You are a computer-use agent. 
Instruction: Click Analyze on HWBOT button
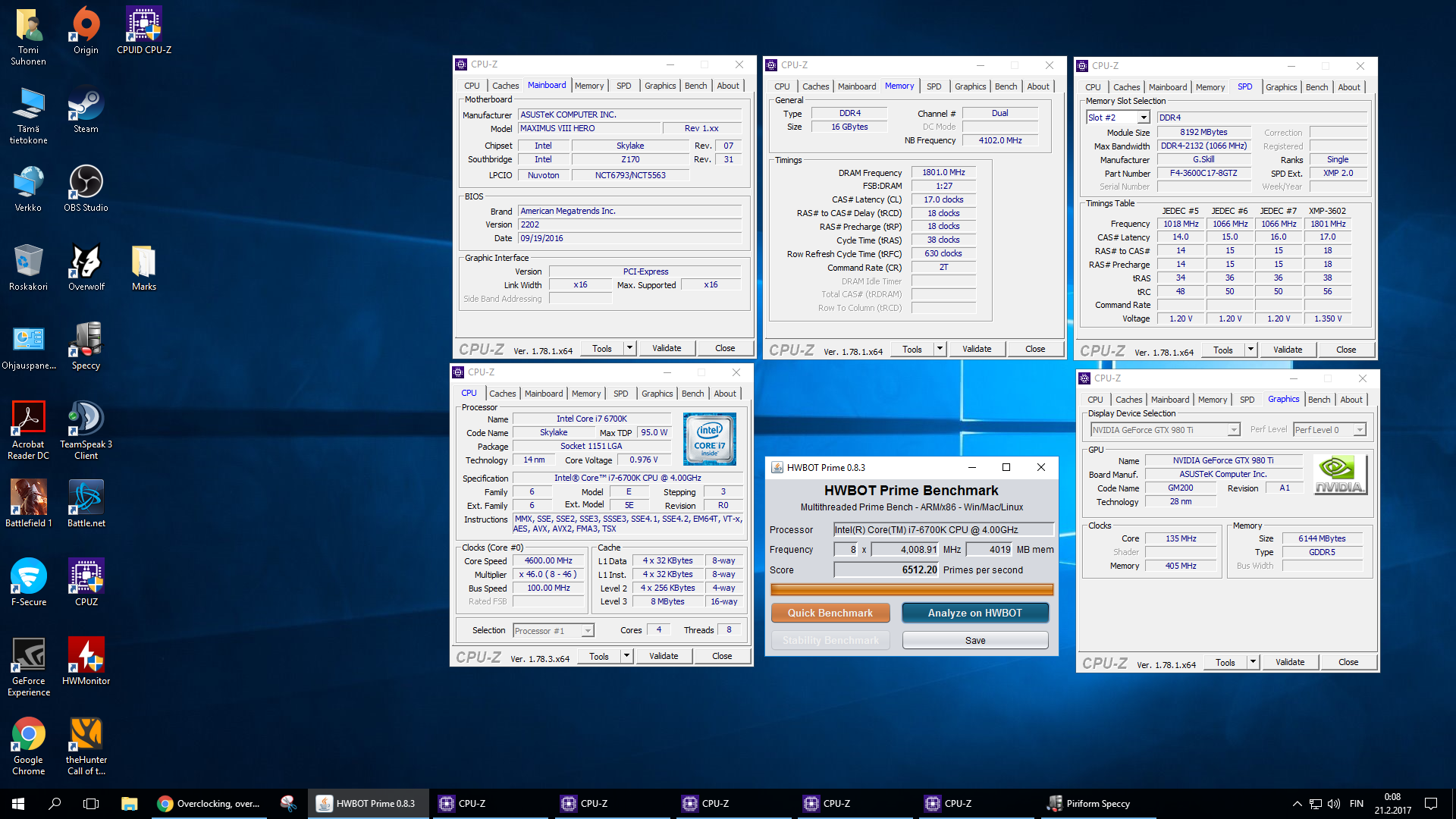pyautogui.click(x=975, y=613)
